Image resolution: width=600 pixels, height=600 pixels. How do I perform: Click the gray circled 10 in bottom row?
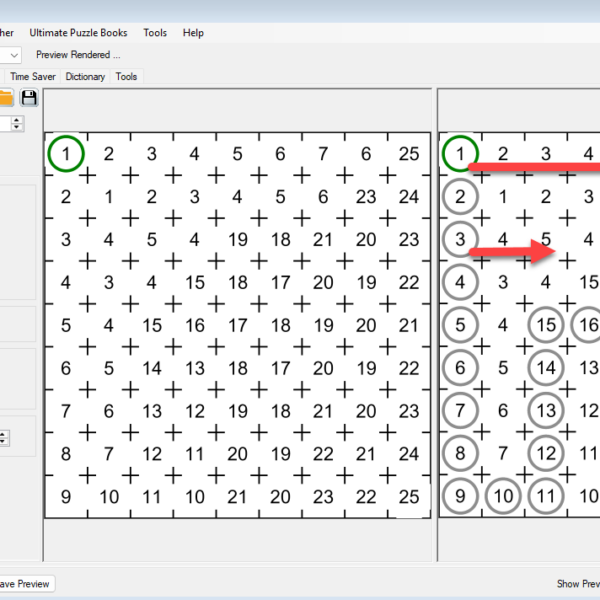point(503,496)
